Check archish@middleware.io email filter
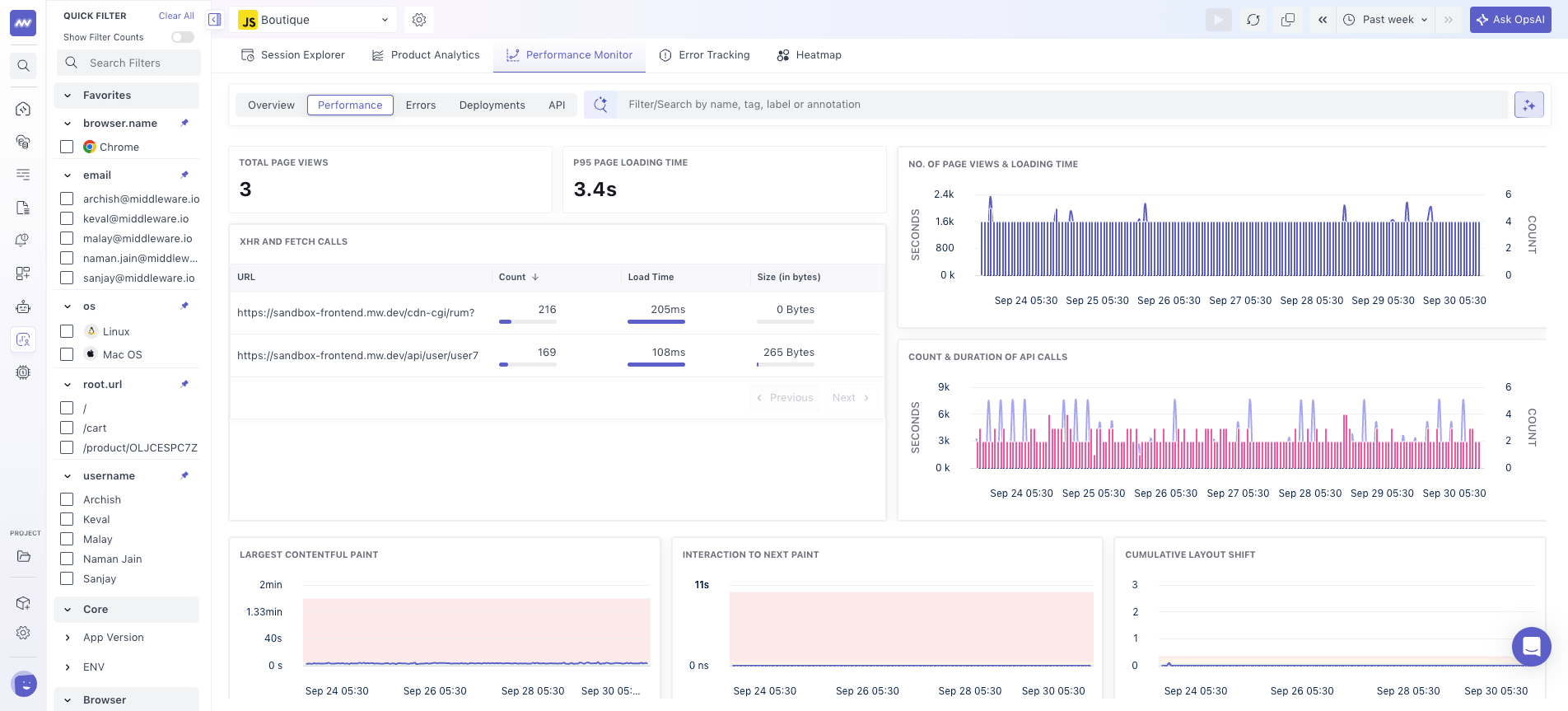1568x711 pixels. pos(67,199)
